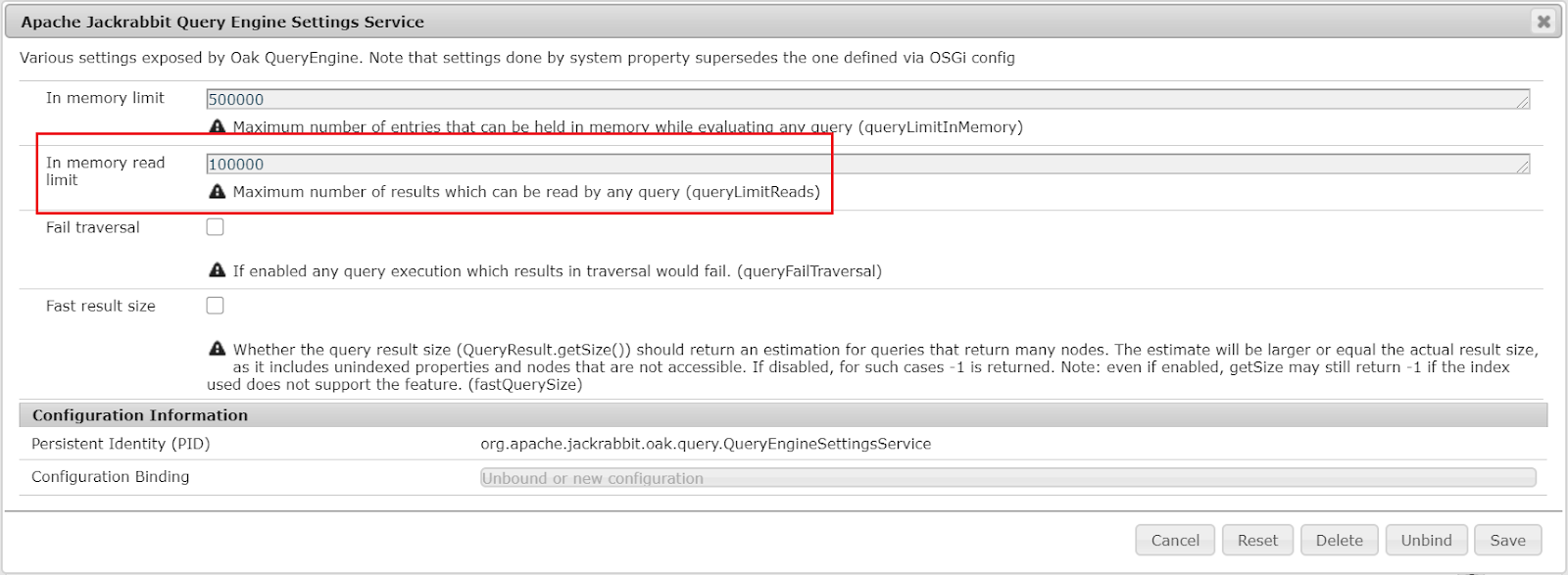Viewport: 1568px width, 575px height.
Task: Click the Delete button
Action: 1339,540
